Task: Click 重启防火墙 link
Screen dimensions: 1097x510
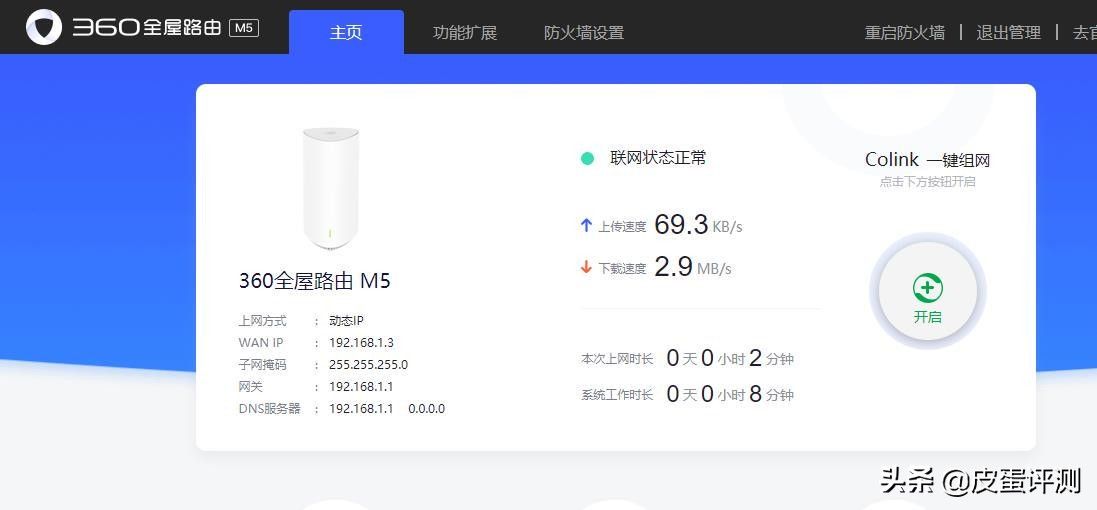Action: [x=905, y=32]
